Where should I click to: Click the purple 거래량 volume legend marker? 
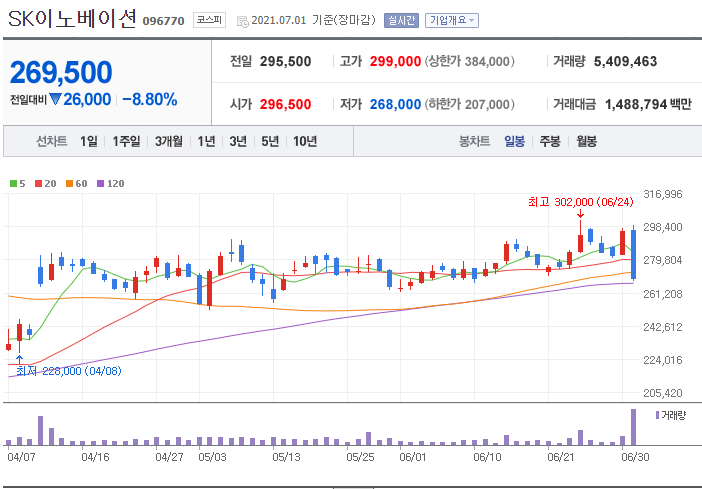[657, 415]
